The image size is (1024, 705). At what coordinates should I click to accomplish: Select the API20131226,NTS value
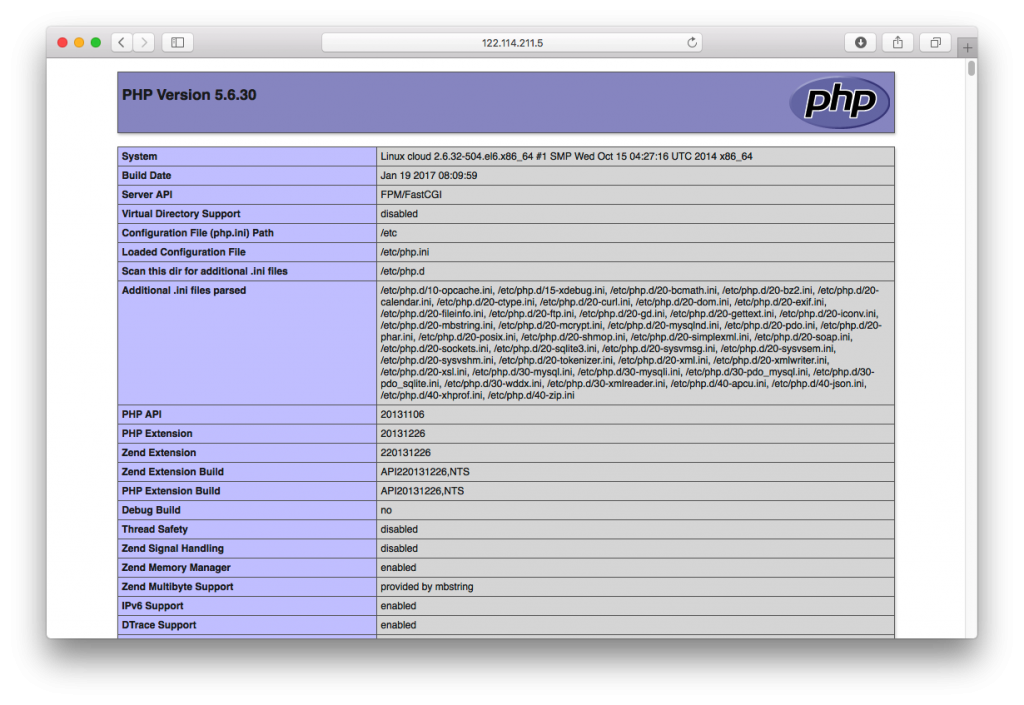point(423,491)
